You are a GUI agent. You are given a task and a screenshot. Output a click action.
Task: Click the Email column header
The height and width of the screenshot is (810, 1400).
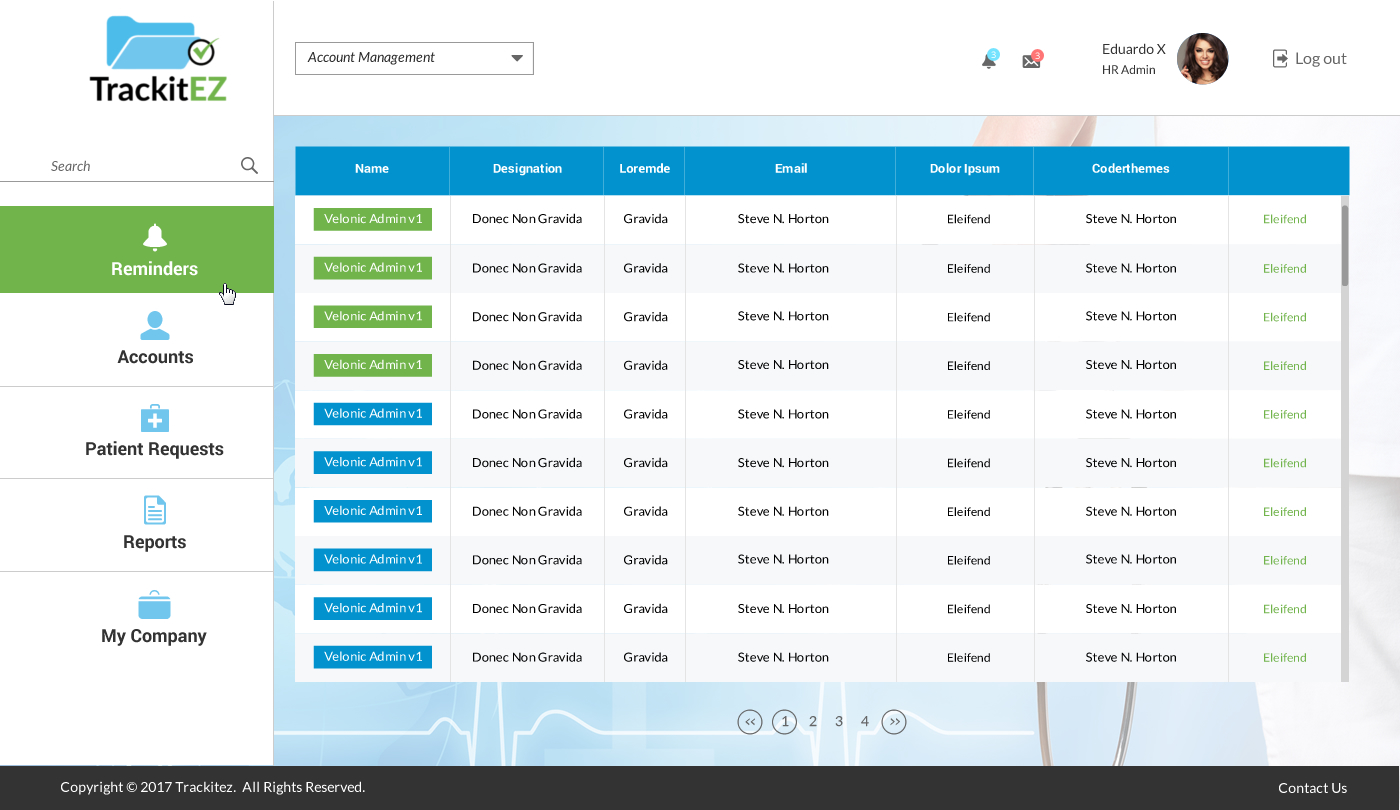tap(790, 169)
